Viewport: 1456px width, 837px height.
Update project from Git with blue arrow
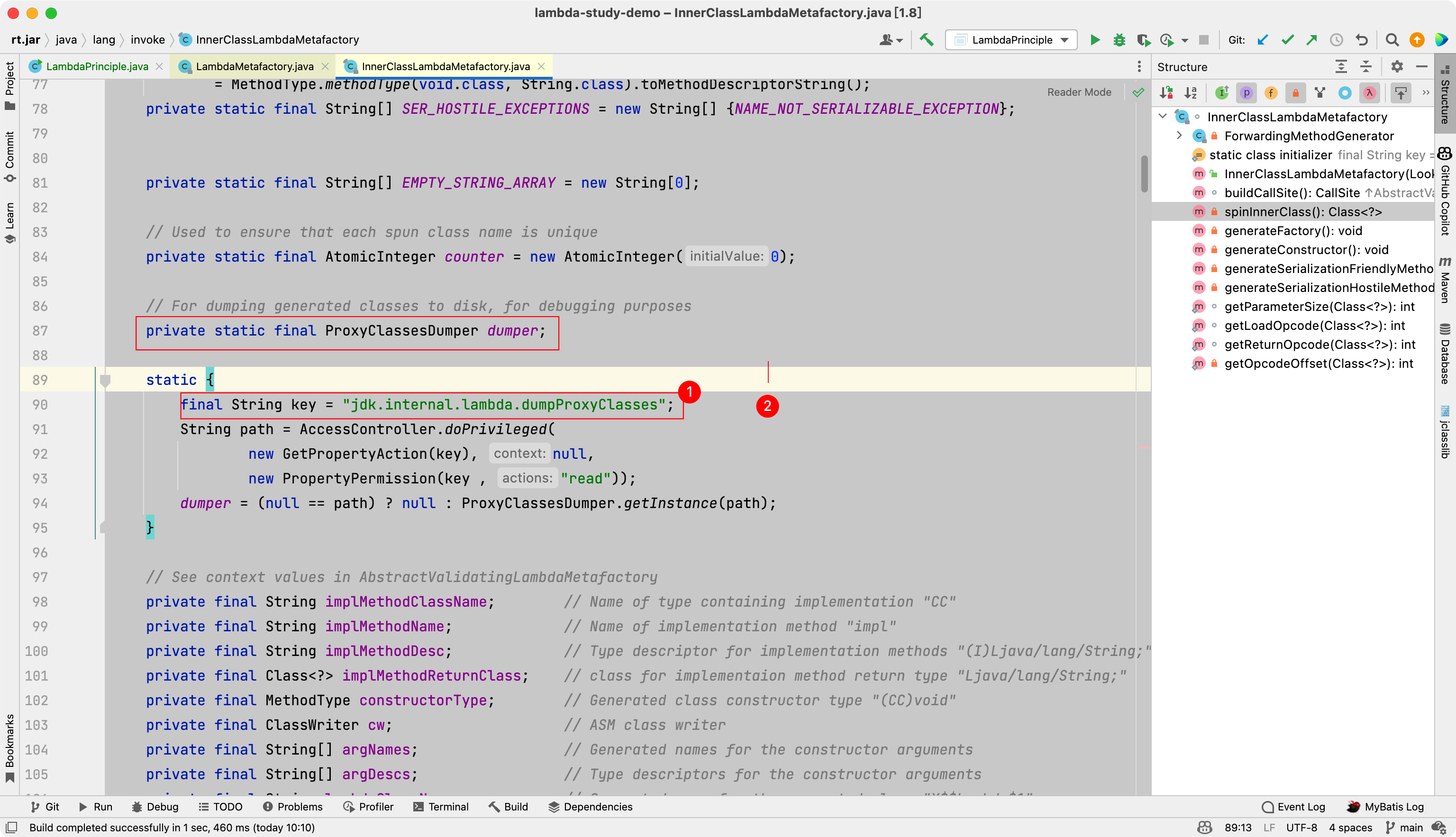pyautogui.click(x=1262, y=40)
